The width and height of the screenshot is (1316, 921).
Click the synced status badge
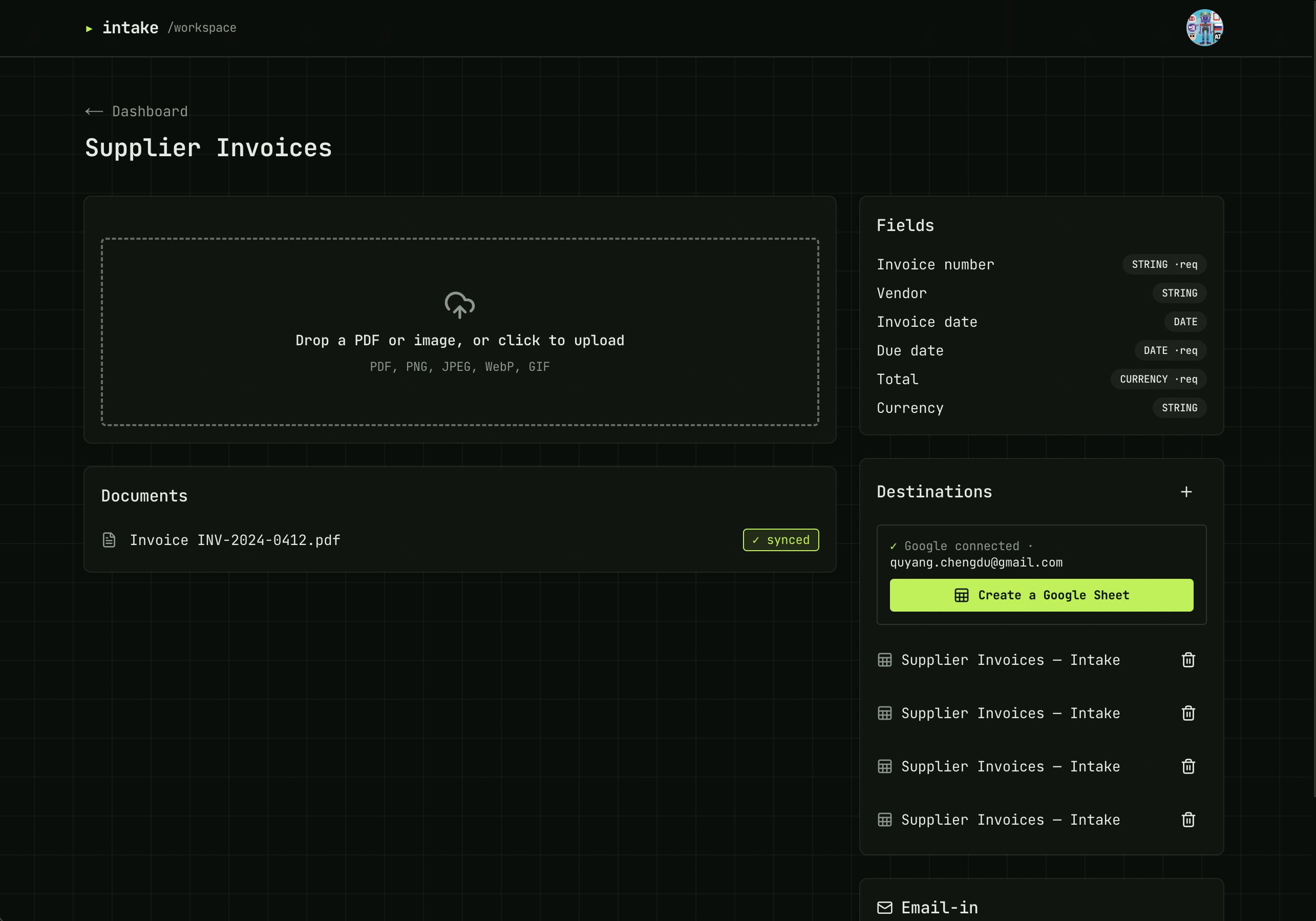click(781, 539)
